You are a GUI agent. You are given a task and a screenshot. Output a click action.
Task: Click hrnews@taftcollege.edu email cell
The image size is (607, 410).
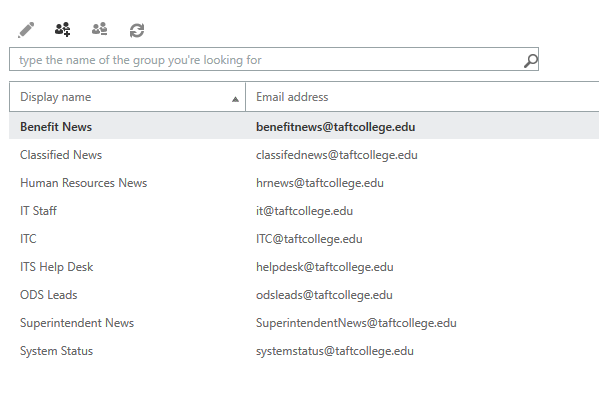click(320, 183)
